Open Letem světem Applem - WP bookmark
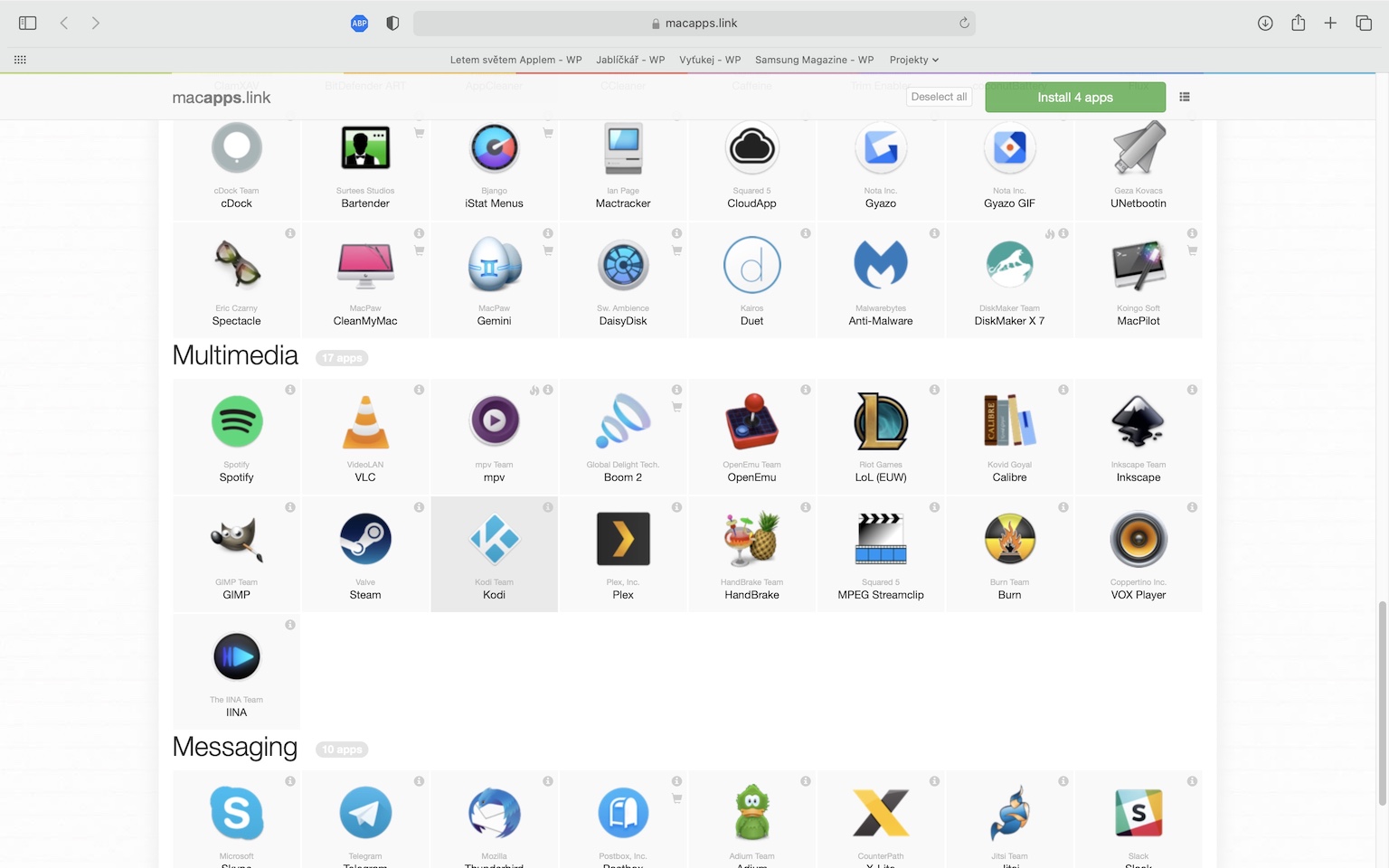This screenshot has width=1389, height=868. coord(516,60)
